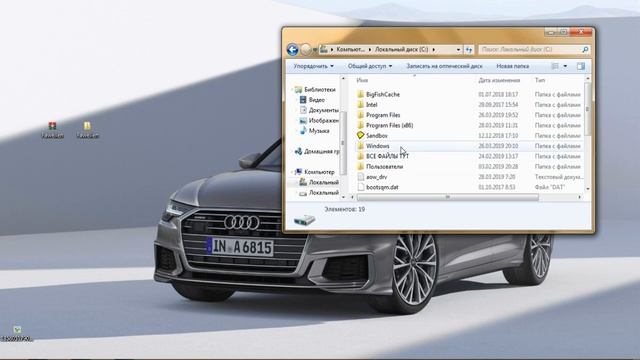The image size is (640, 360).
Task: Click date 01.07.2018 of BigFishCache
Action: (x=498, y=94)
